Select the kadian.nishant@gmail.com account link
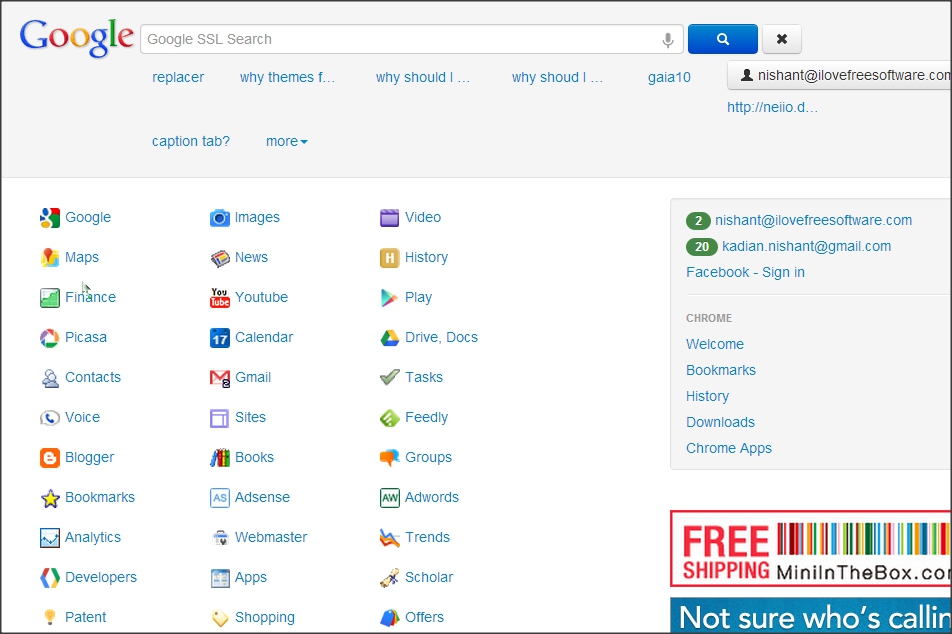This screenshot has width=952, height=634. click(806, 246)
